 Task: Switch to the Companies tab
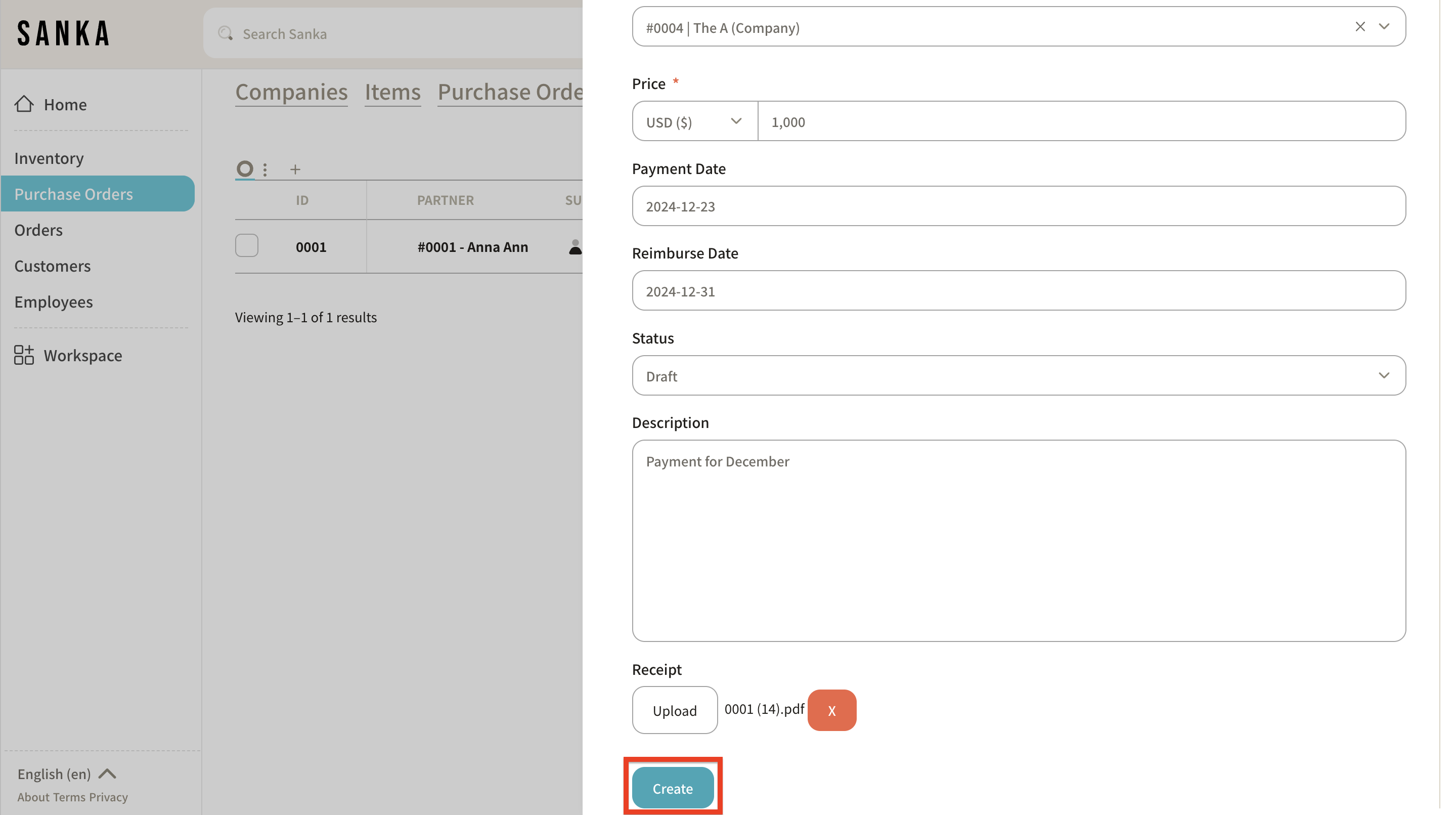pos(291,92)
